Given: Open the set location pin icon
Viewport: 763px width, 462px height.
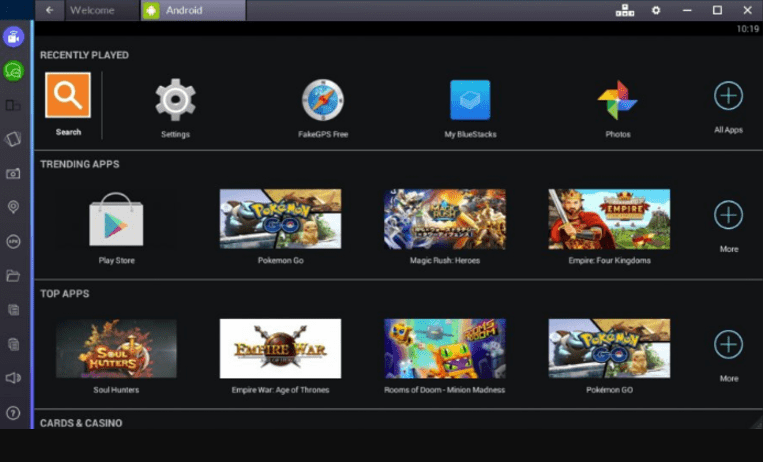Looking at the screenshot, I should pos(14,207).
